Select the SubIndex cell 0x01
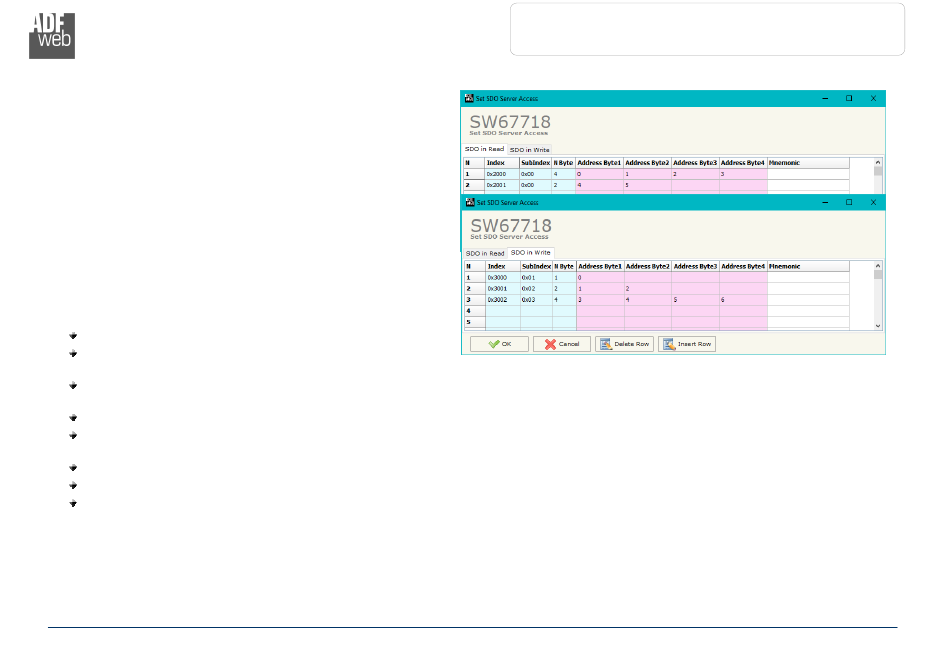 point(536,277)
